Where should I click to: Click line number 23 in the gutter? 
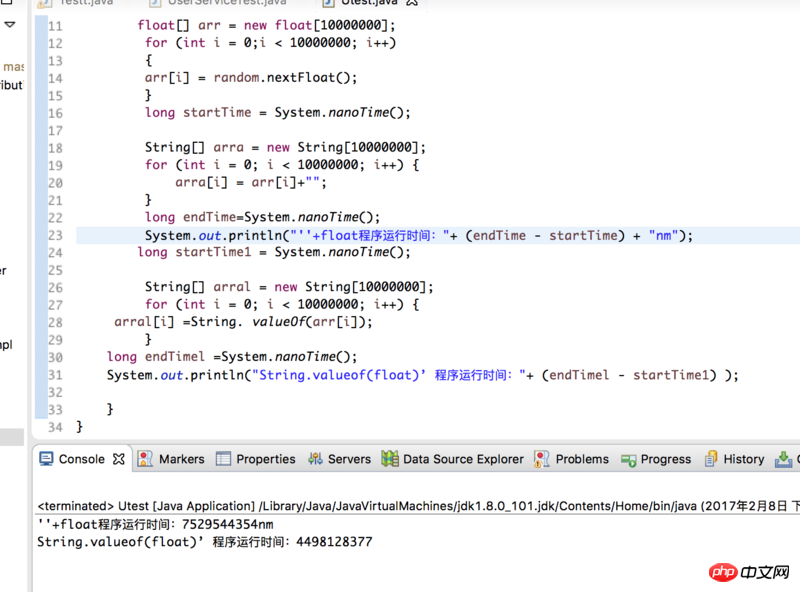(x=56, y=235)
